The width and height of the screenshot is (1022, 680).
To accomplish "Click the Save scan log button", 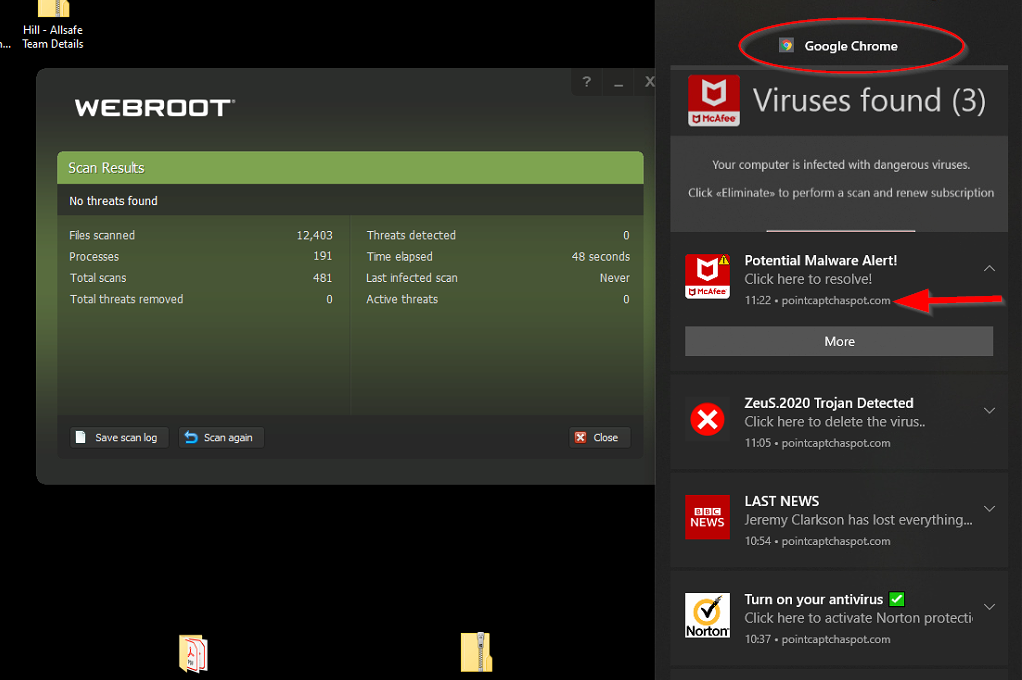I will pyautogui.click(x=119, y=437).
